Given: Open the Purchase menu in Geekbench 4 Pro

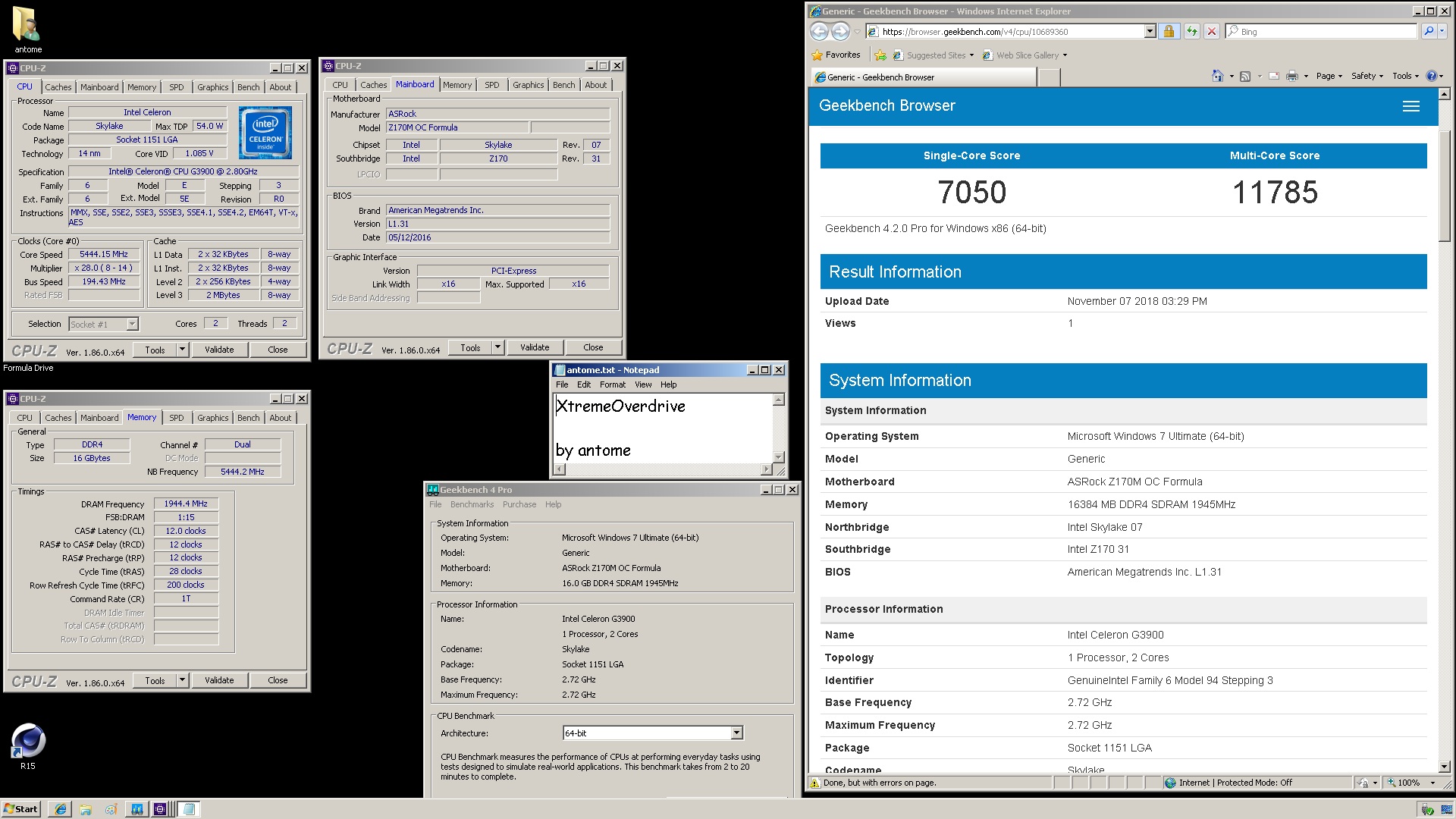Looking at the screenshot, I should pyautogui.click(x=519, y=504).
